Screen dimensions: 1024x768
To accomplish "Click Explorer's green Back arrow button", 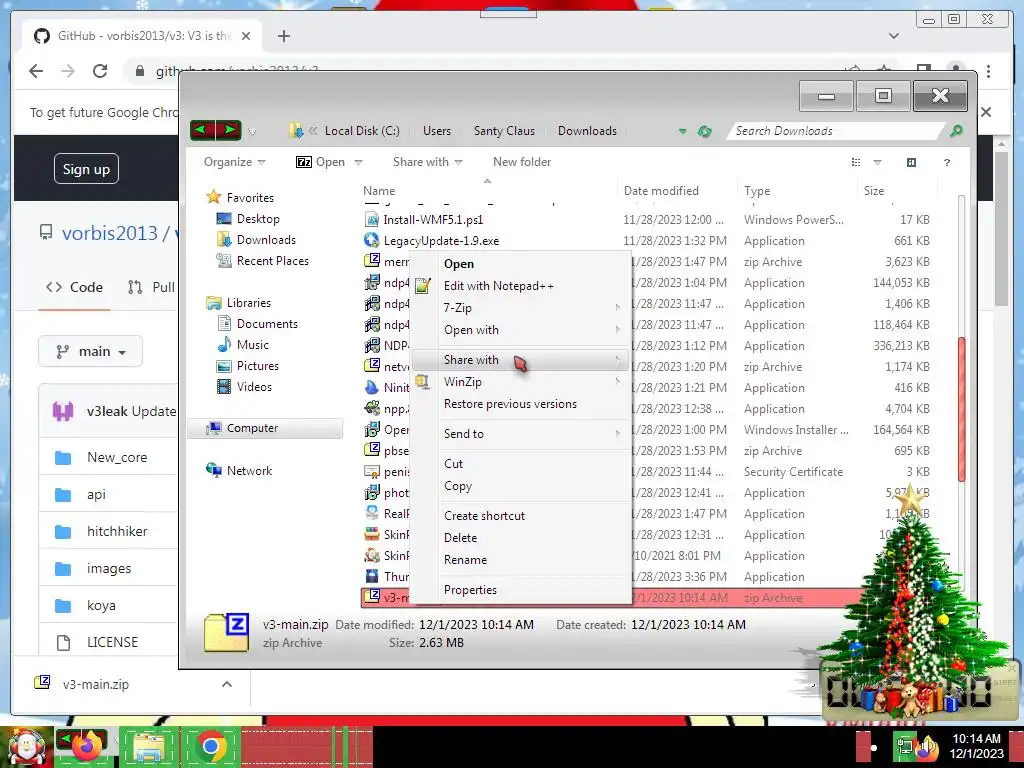I will pyautogui.click(x=202, y=130).
